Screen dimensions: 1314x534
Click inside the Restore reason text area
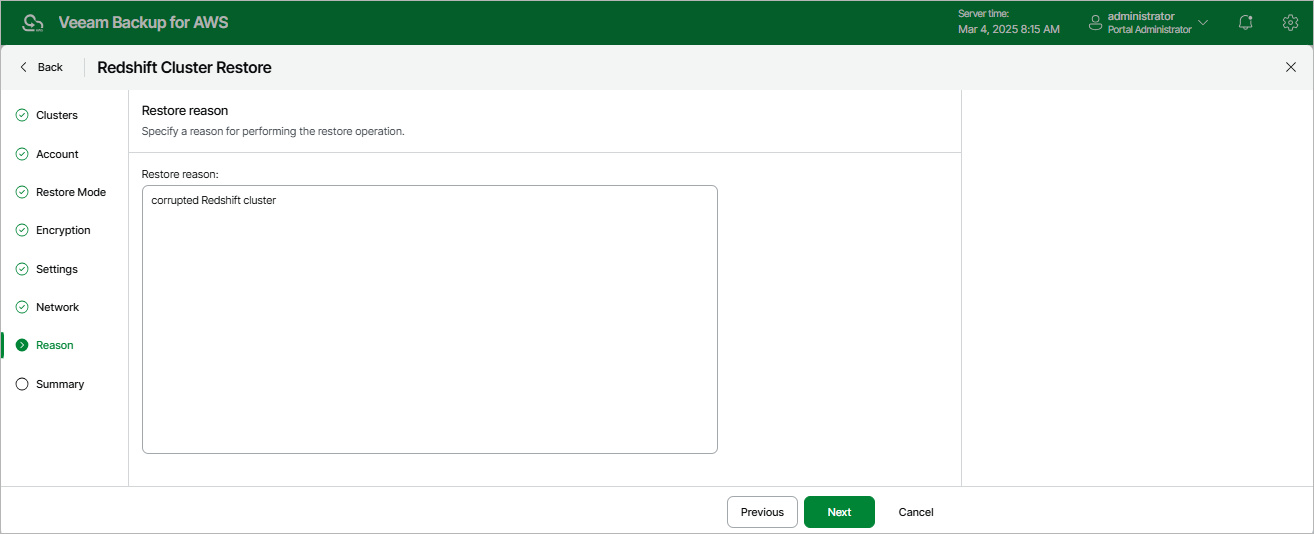click(430, 319)
